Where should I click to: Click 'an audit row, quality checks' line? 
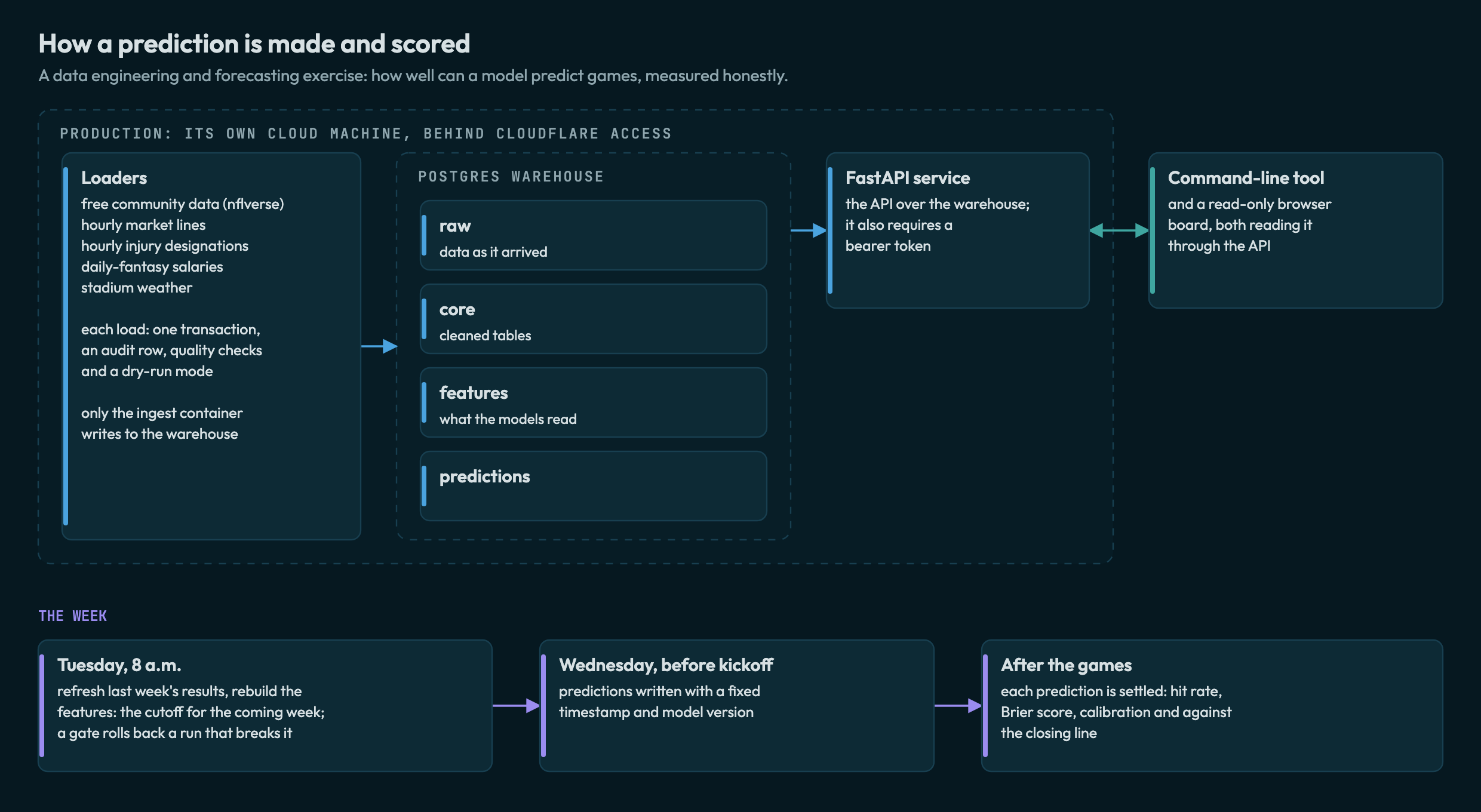point(172,350)
